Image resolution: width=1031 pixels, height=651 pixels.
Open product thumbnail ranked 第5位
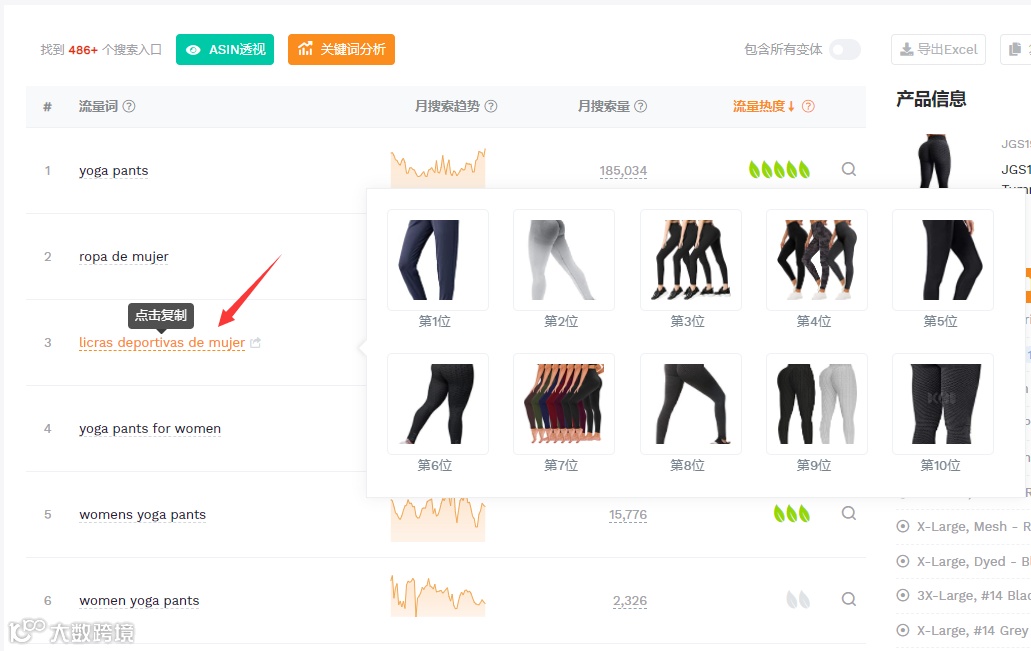click(943, 260)
